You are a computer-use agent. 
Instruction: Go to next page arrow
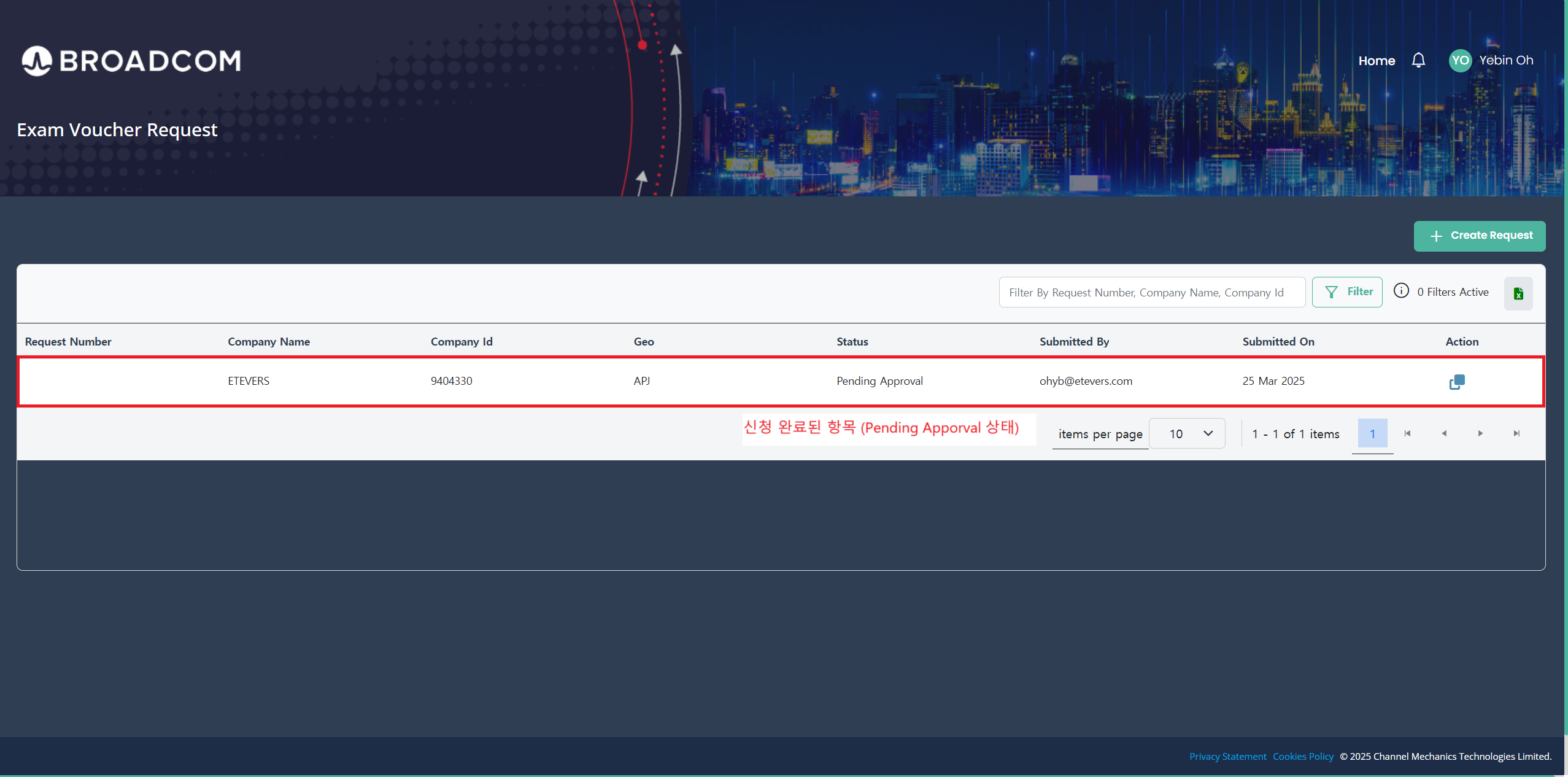coord(1480,433)
